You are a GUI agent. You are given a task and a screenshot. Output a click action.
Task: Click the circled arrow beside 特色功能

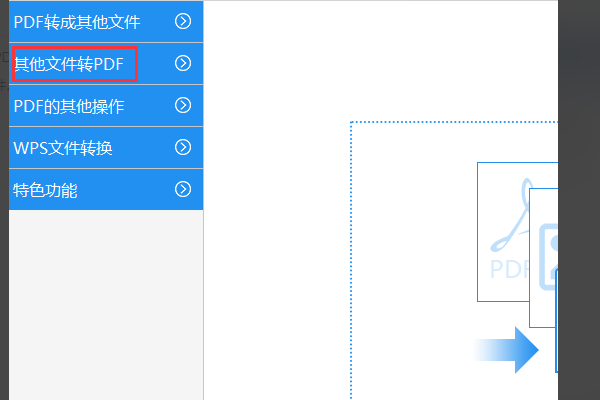(x=183, y=189)
